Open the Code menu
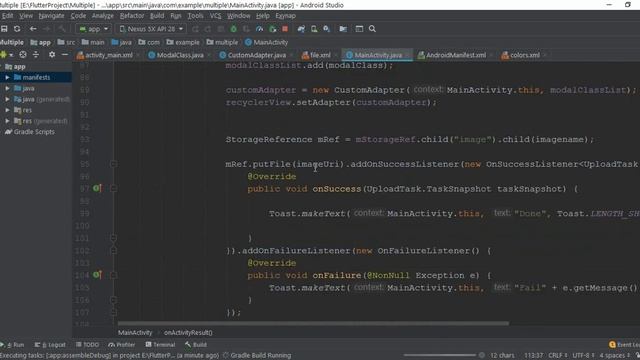Screen dimensions: 640x360 [x=78, y=16]
